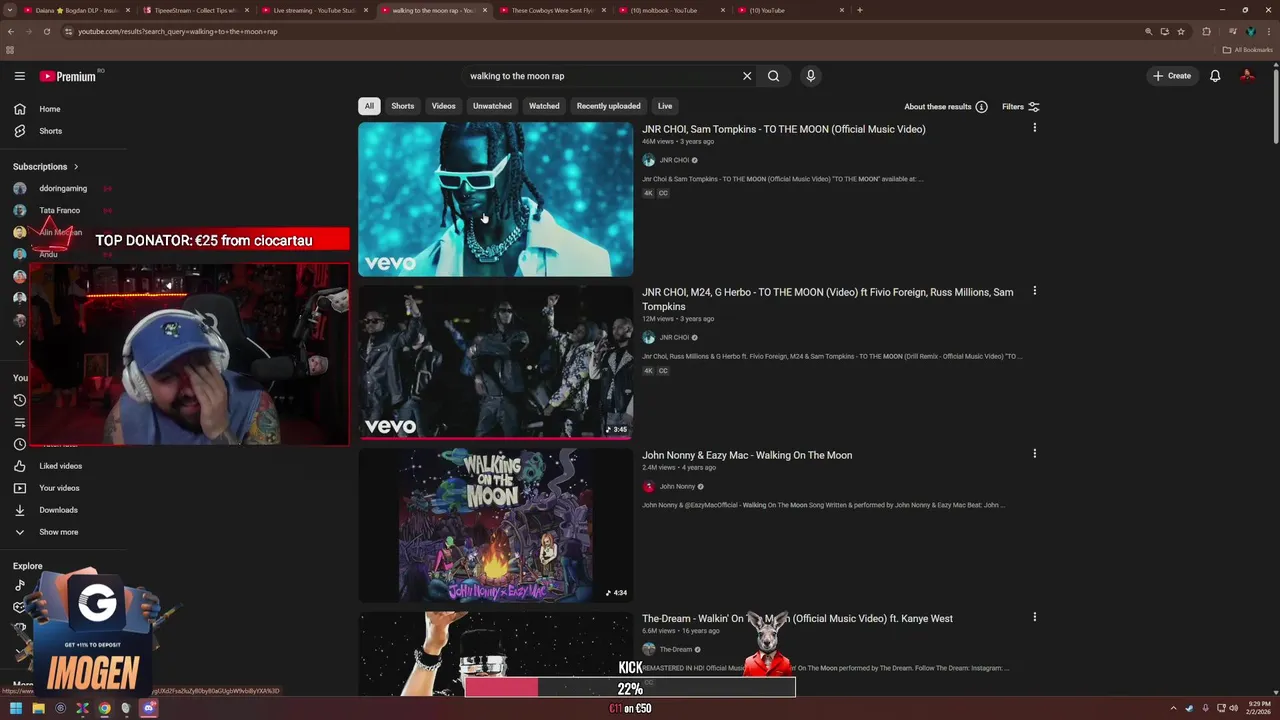Open more options for first JNR CHOI result

point(1034,128)
